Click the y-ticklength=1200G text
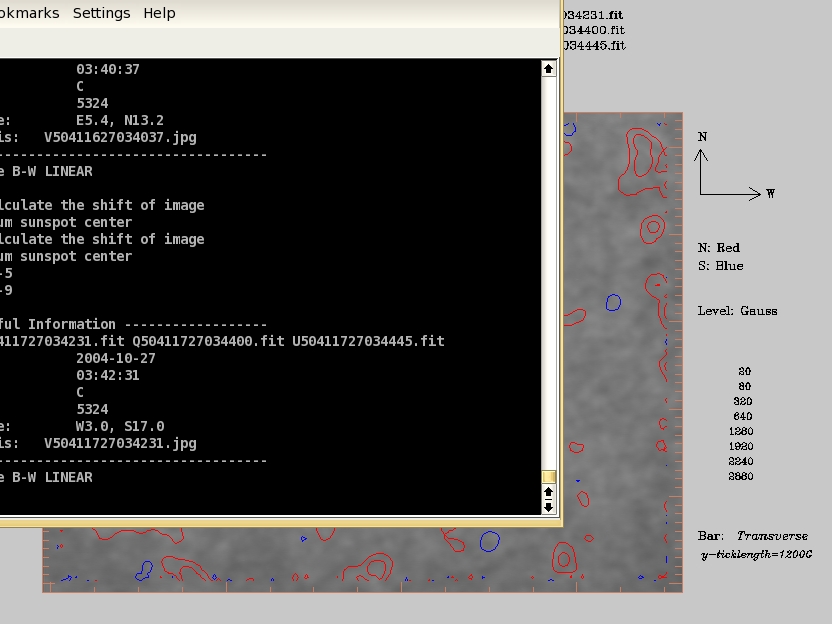 point(756,554)
